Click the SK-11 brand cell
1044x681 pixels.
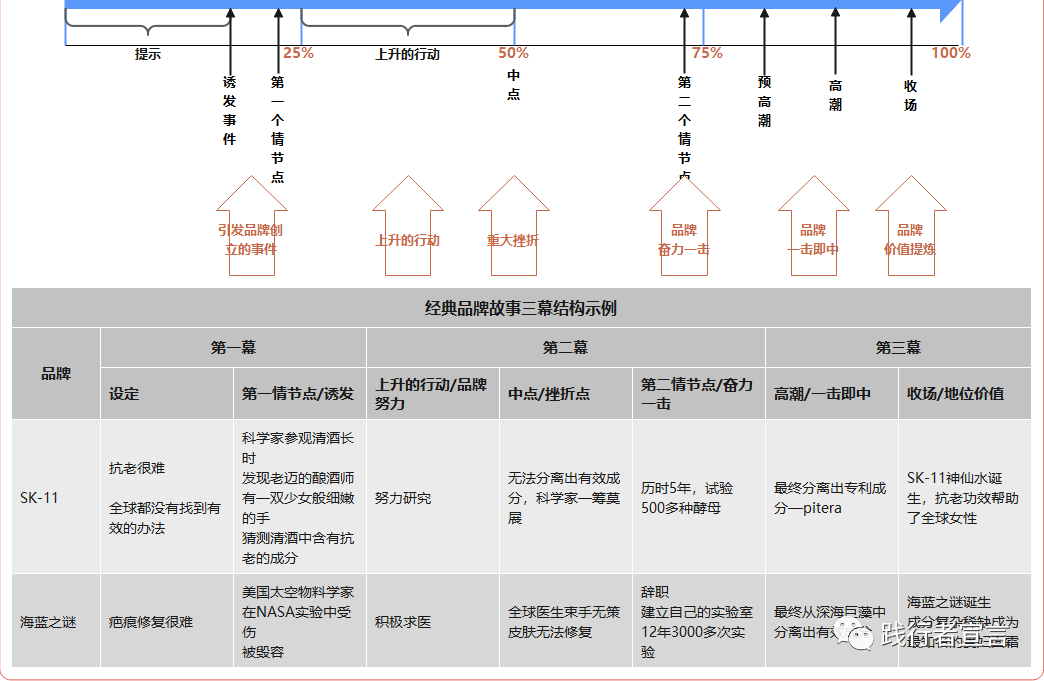pyautogui.click(x=56, y=497)
